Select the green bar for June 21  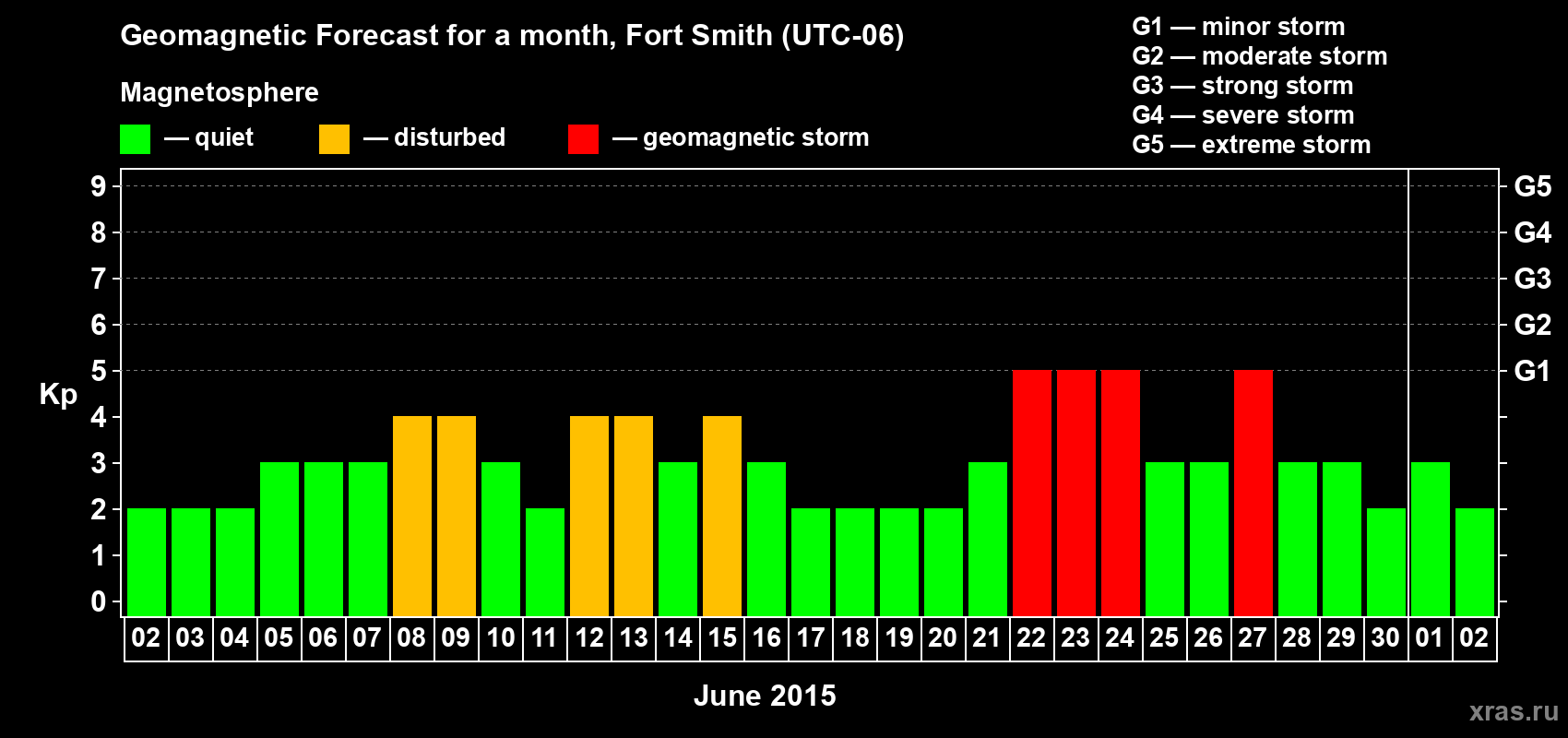pos(988,539)
